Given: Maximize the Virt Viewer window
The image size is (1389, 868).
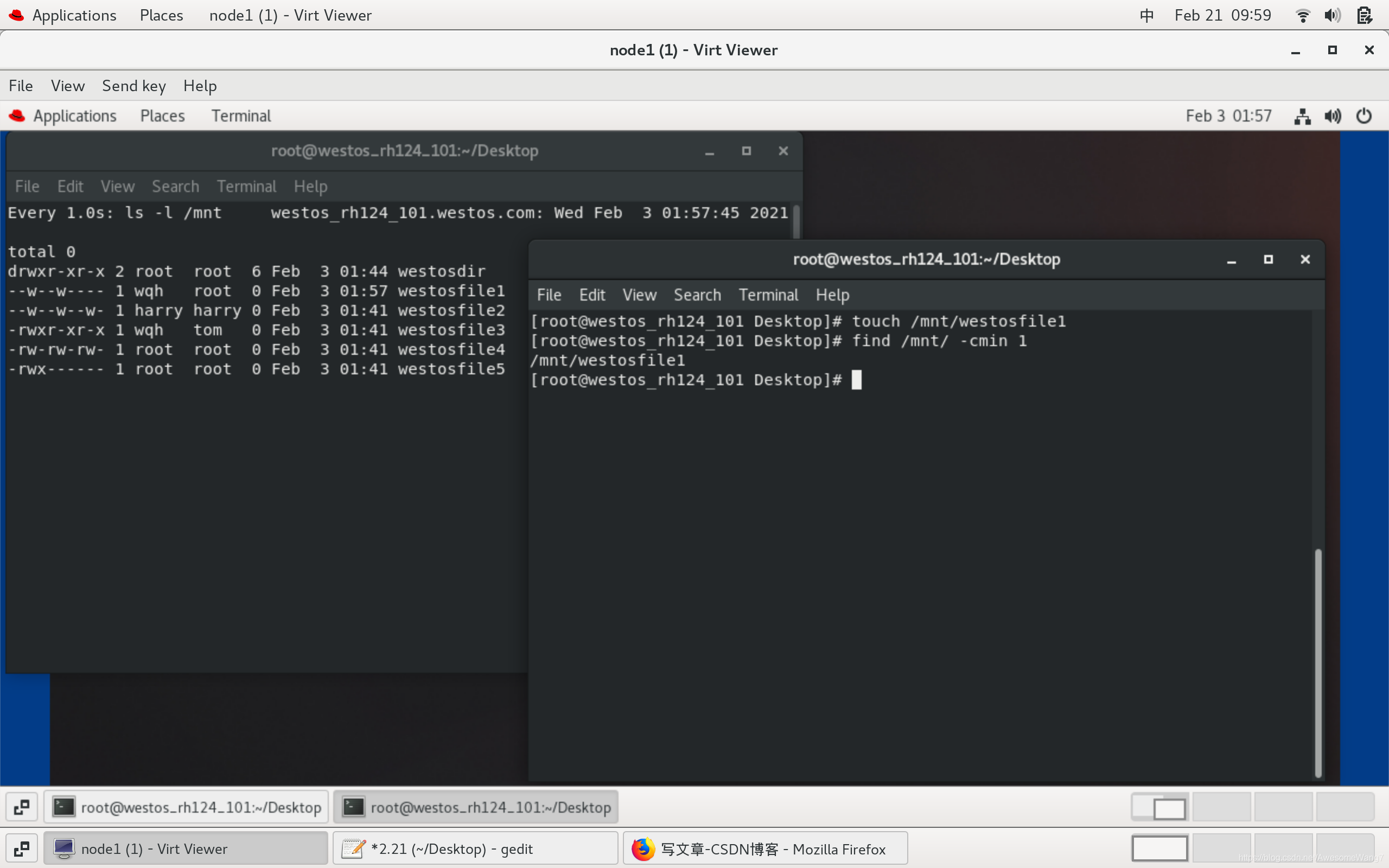Looking at the screenshot, I should (1333, 50).
